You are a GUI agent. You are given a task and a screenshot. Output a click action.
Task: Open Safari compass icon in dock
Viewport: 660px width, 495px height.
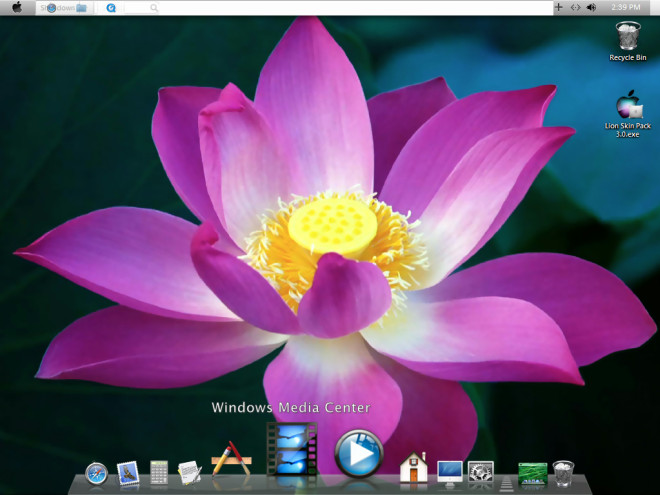(96, 473)
